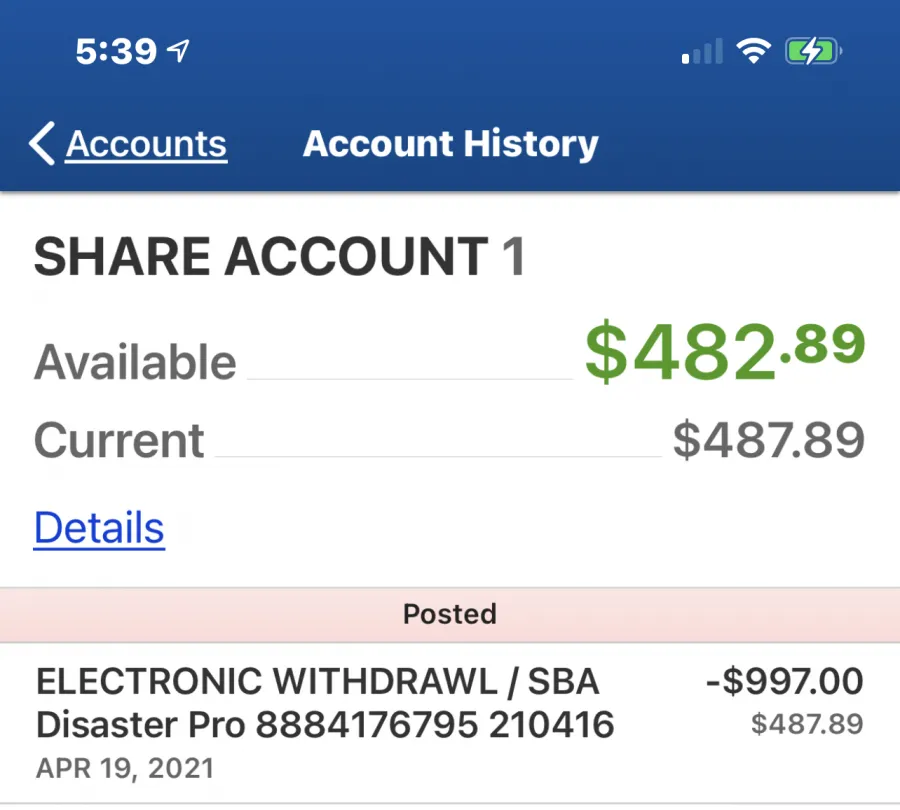
Task: Tap the -$997.00 transaction amount
Action: pos(784,681)
